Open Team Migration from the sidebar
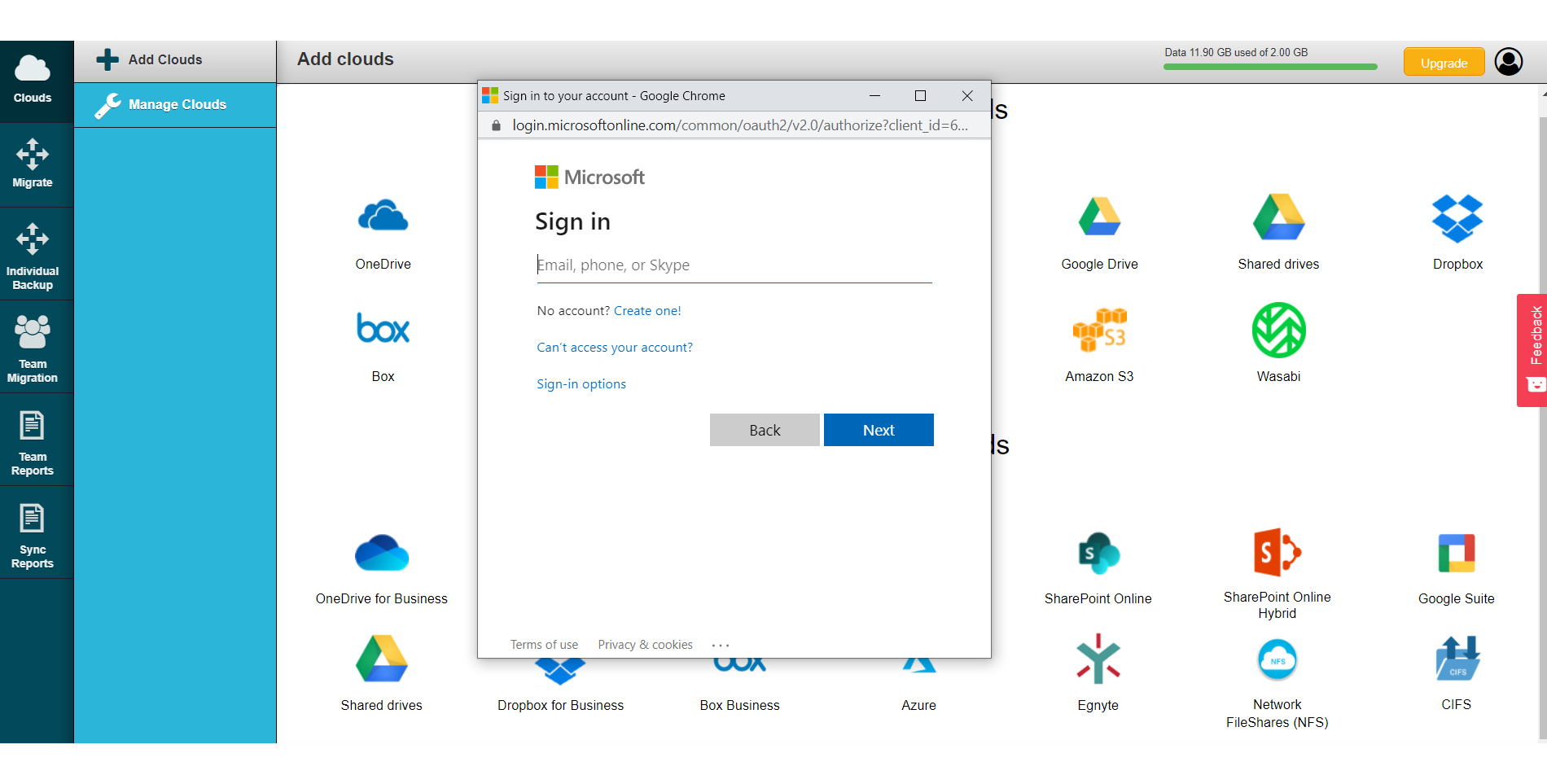This screenshot has width=1547, height=784. pos(33,348)
